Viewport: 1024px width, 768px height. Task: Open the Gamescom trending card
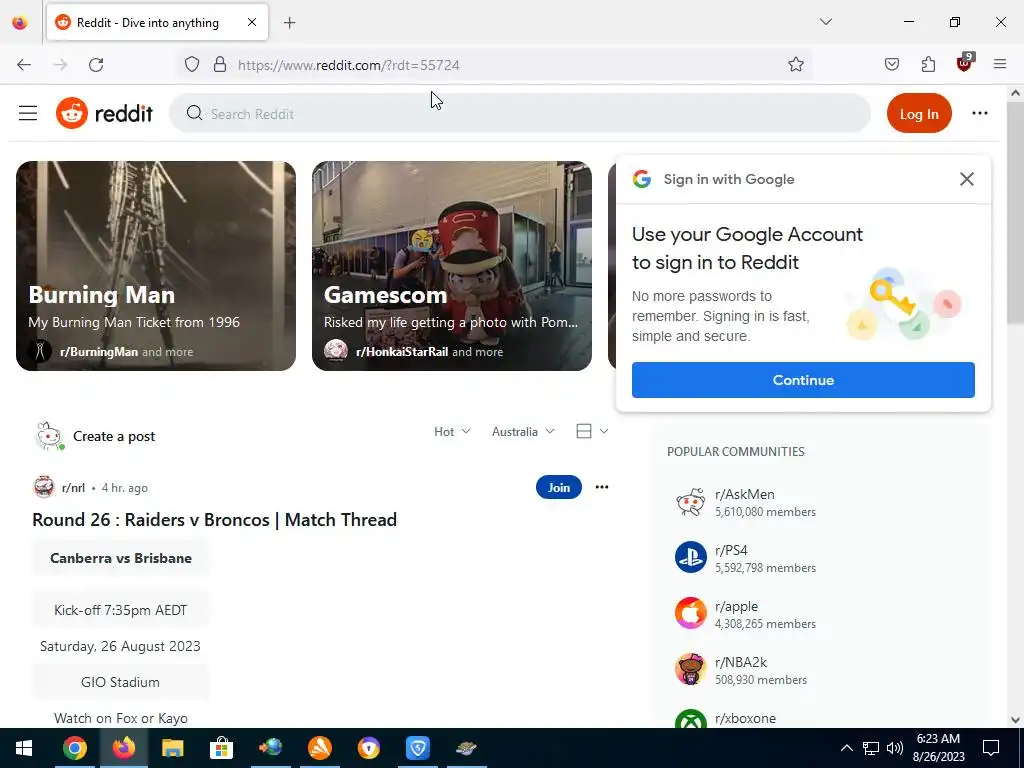coord(452,266)
